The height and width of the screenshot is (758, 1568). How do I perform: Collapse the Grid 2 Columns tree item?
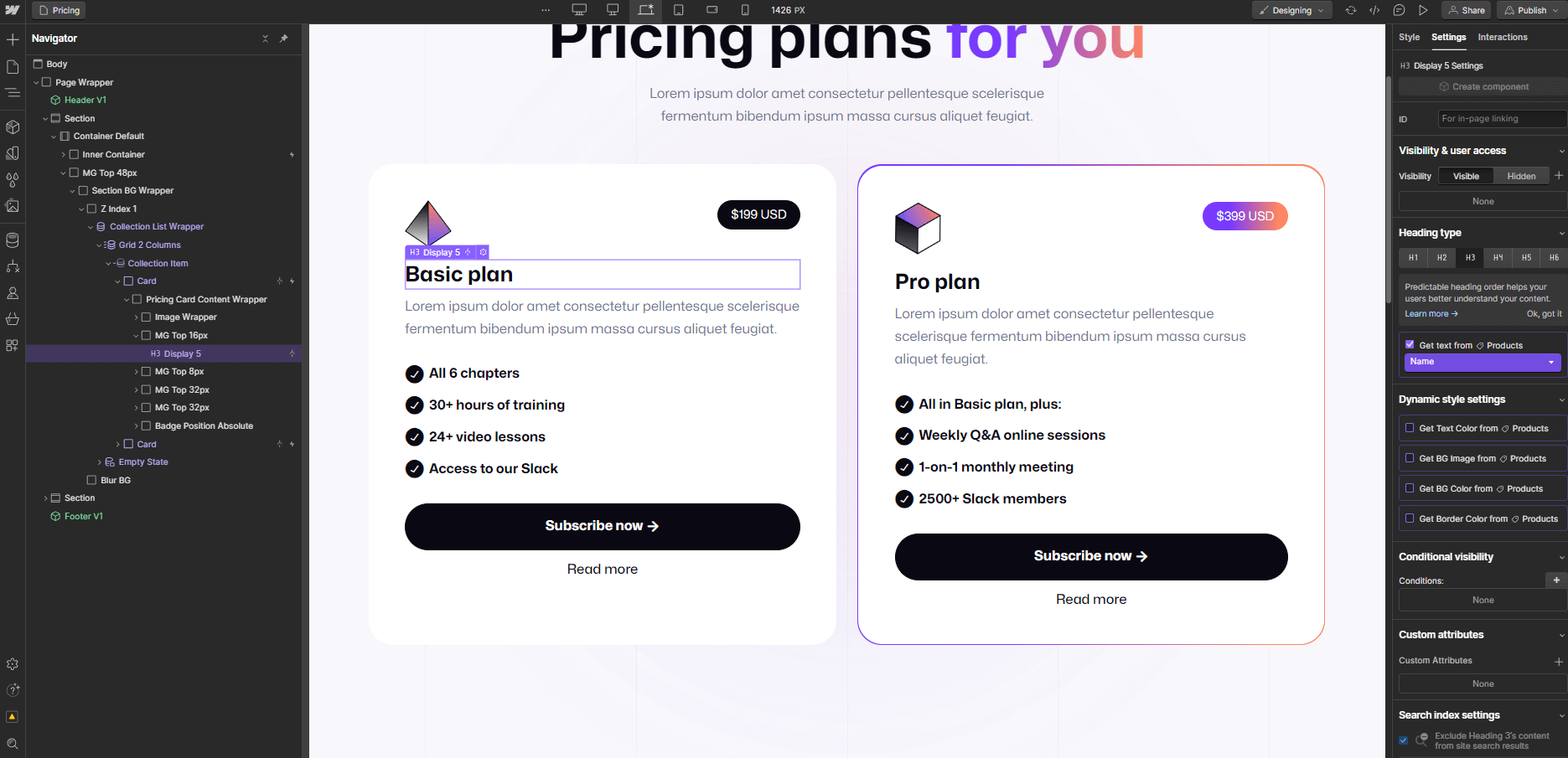(x=101, y=245)
